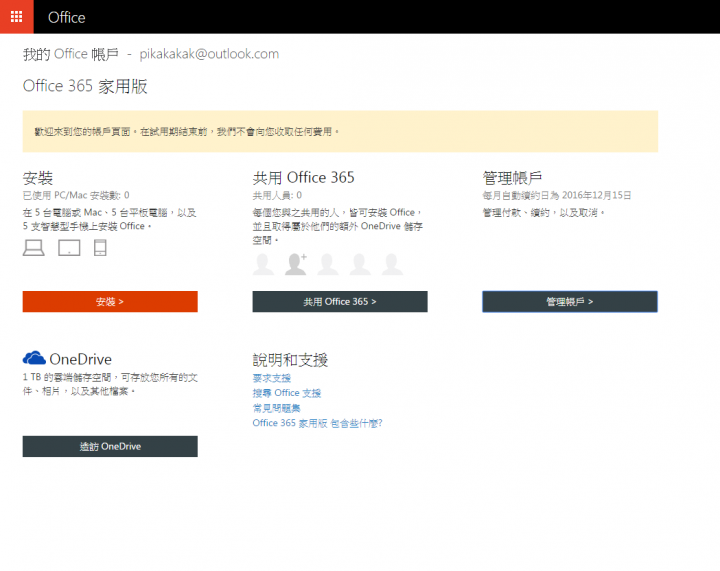The width and height of the screenshot is (720, 571).
Task: Click the Office 365 家用版 heading
Action: click(x=85, y=86)
